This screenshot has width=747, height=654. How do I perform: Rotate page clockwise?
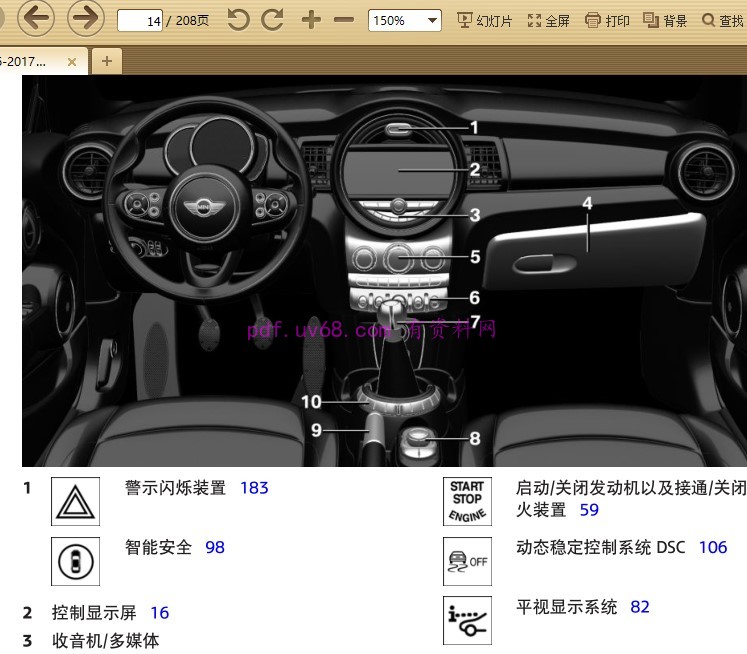point(273,20)
